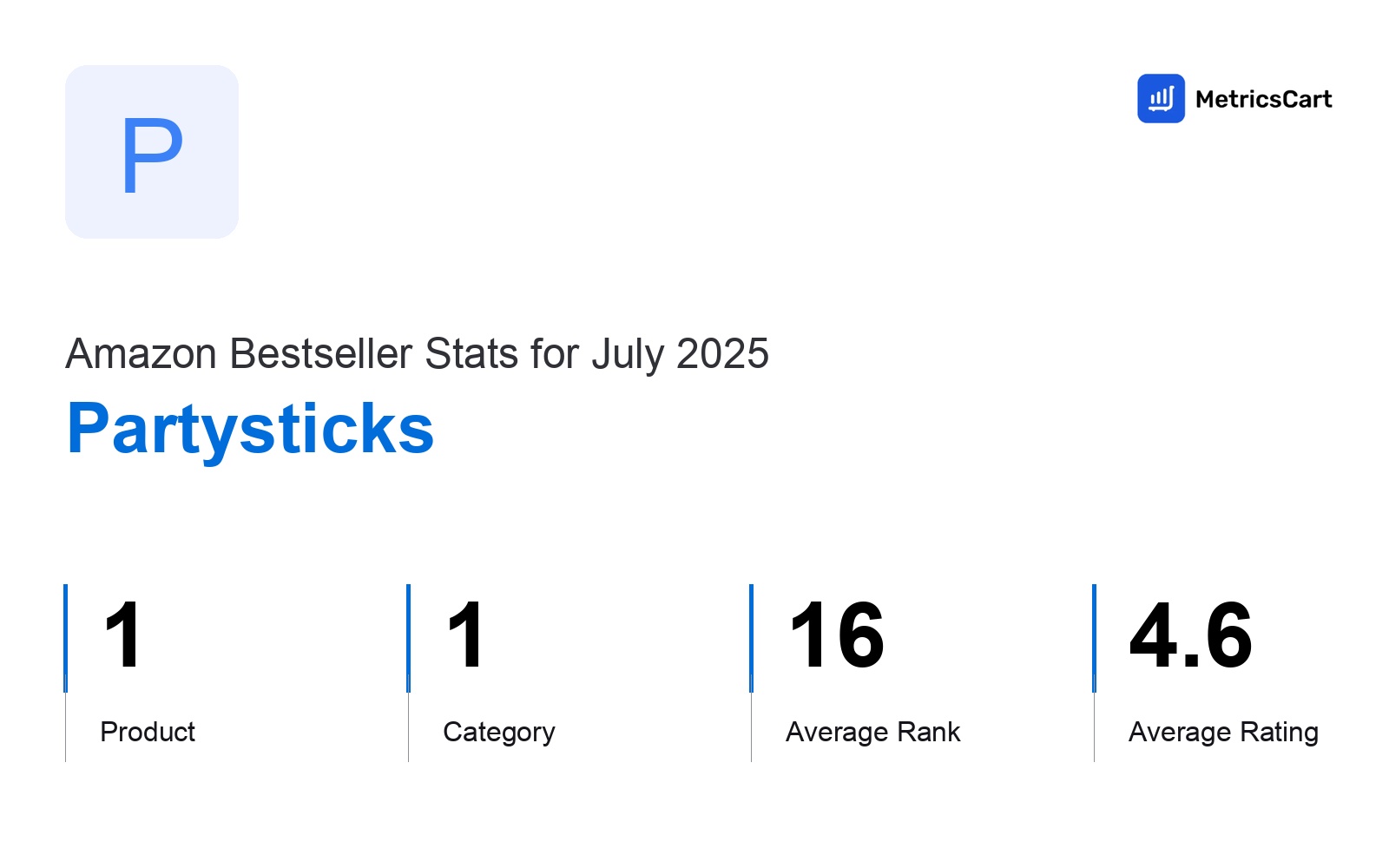This screenshot has height=868, width=1389.
Task: Click the MetricsCart cart logo icon
Action: coord(1161,98)
